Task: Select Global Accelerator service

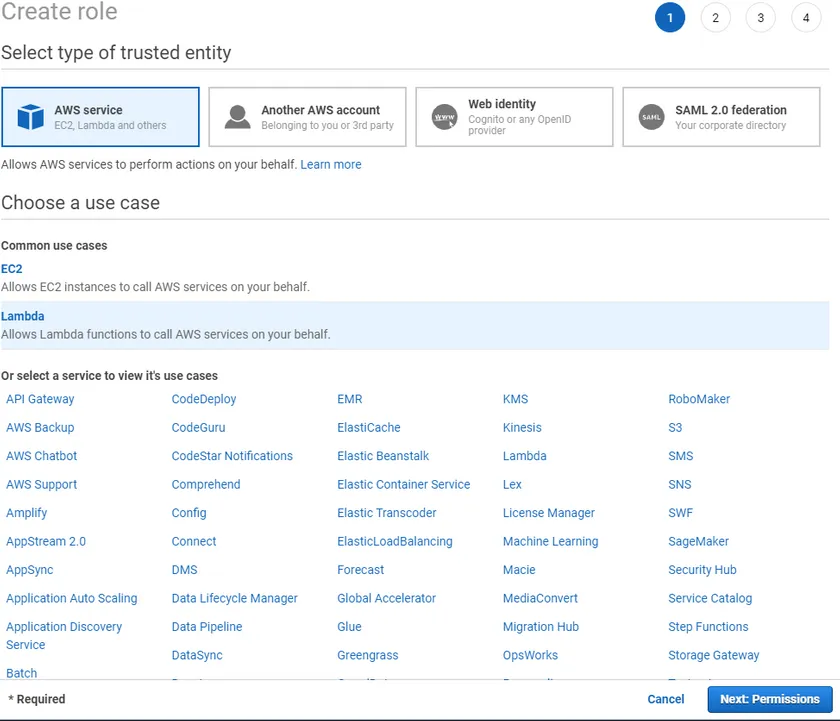Action: [386, 598]
